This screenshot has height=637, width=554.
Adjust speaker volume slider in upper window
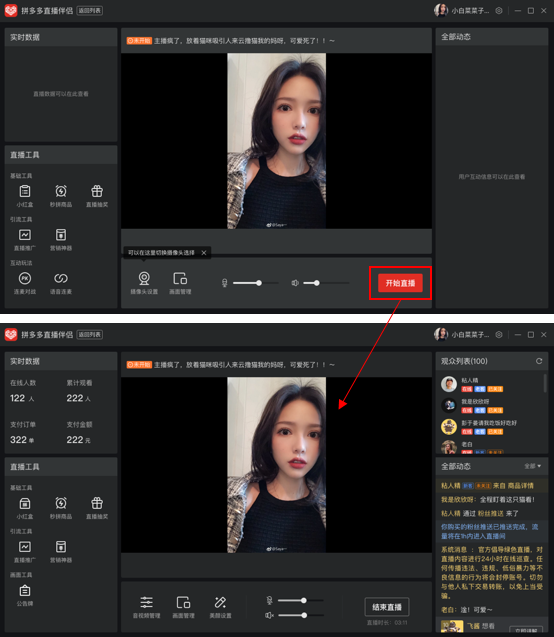click(x=326, y=283)
